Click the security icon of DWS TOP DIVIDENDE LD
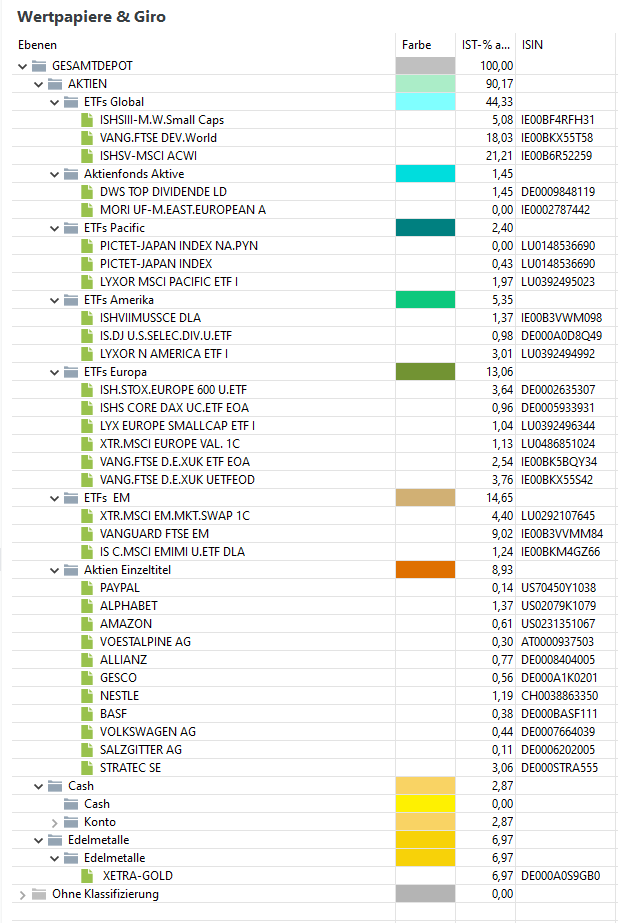 pyautogui.click(x=87, y=192)
